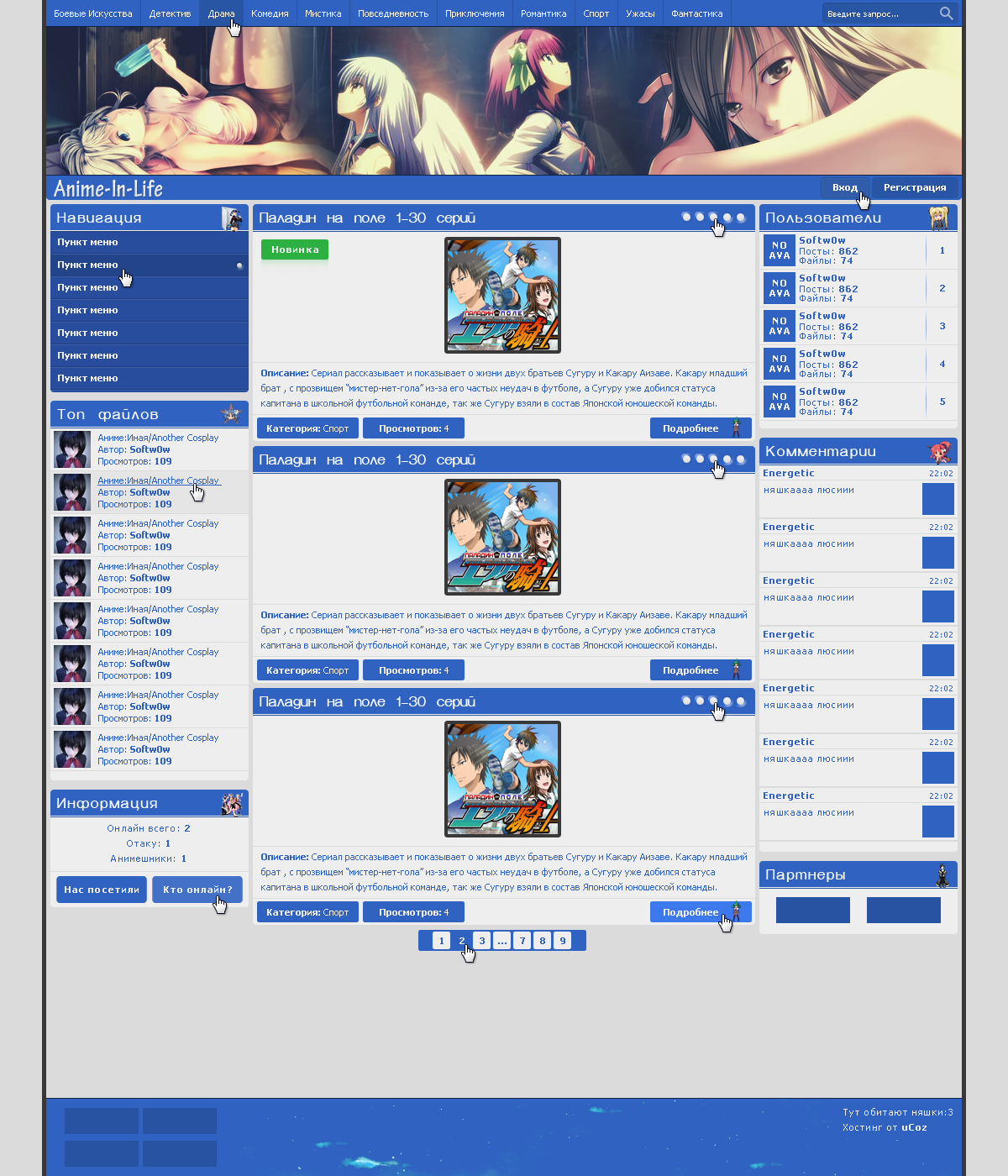Click the anime header banner image

[x=504, y=101]
